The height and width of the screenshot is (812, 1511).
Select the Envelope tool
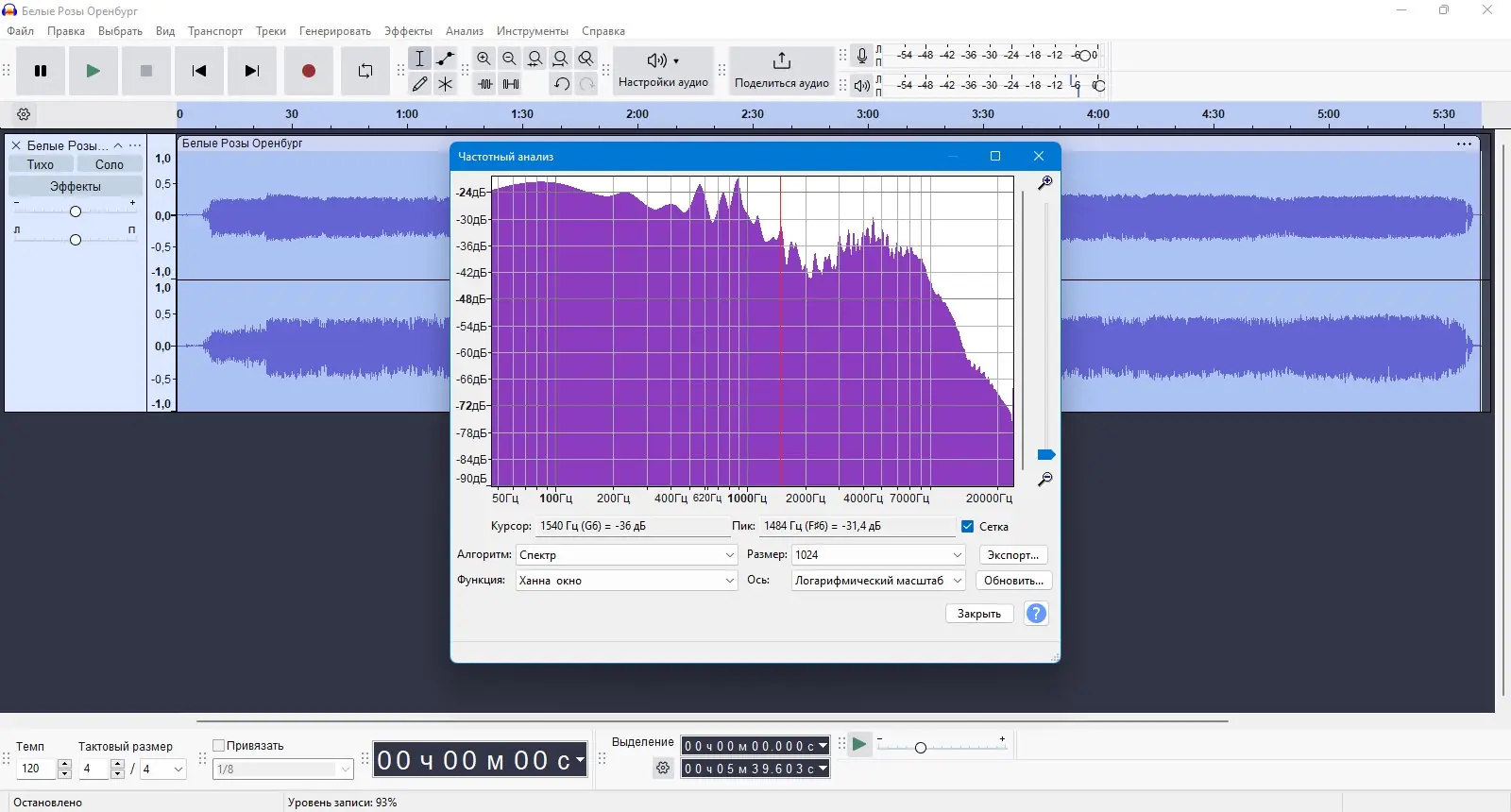446,59
